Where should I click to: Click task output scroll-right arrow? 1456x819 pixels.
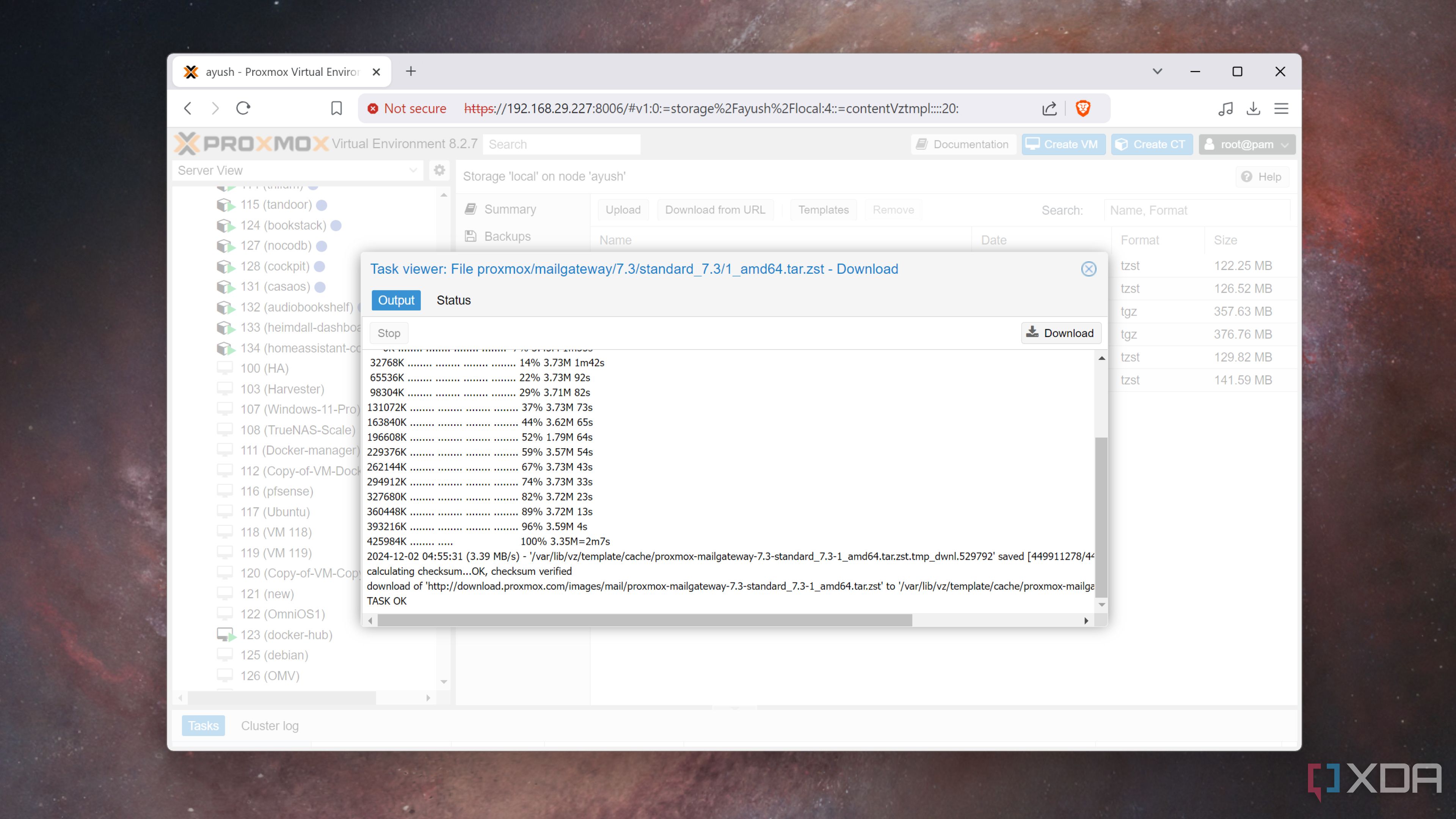[1086, 621]
